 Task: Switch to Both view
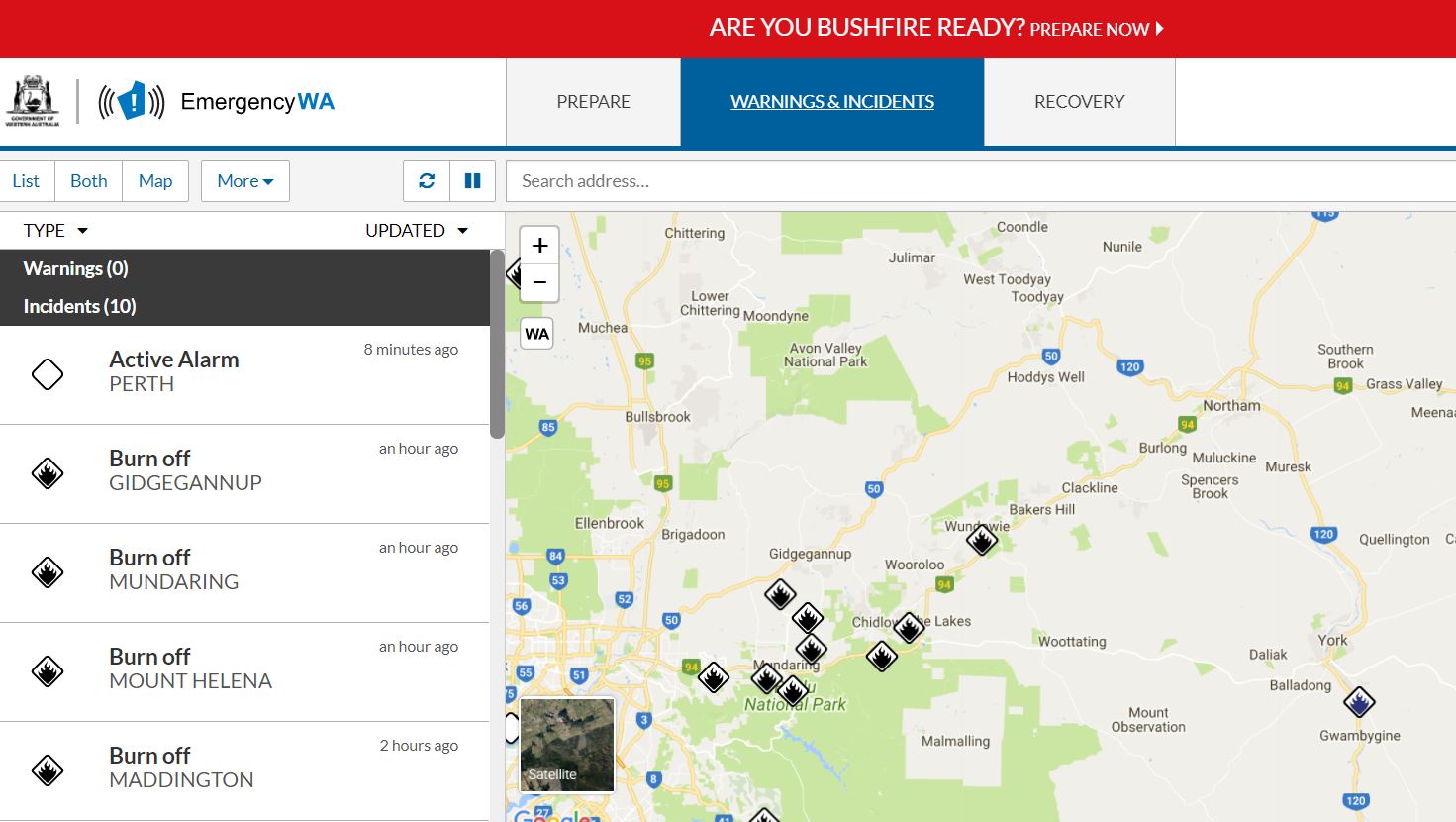pyautogui.click(x=88, y=181)
